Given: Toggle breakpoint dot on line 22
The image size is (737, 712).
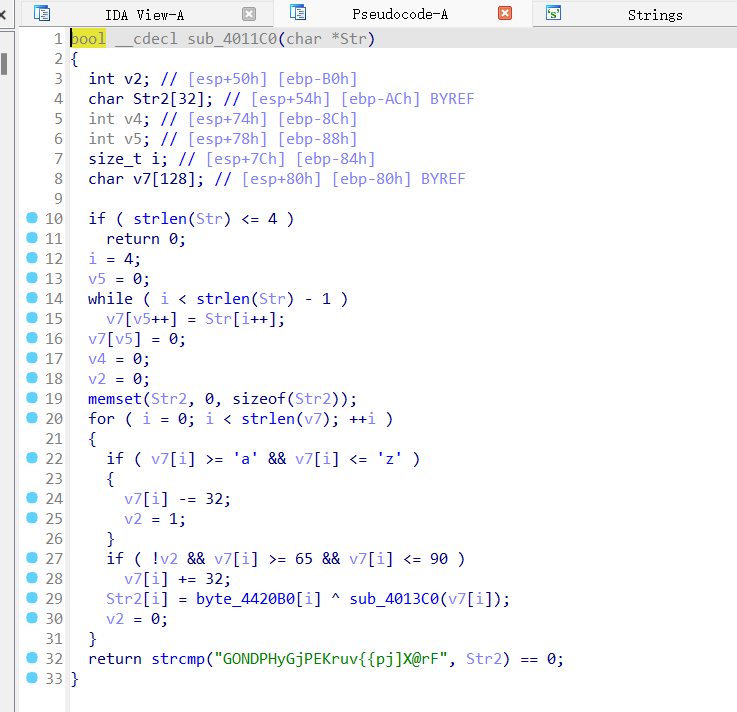Looking at the screenshot, I should [31, 457].
